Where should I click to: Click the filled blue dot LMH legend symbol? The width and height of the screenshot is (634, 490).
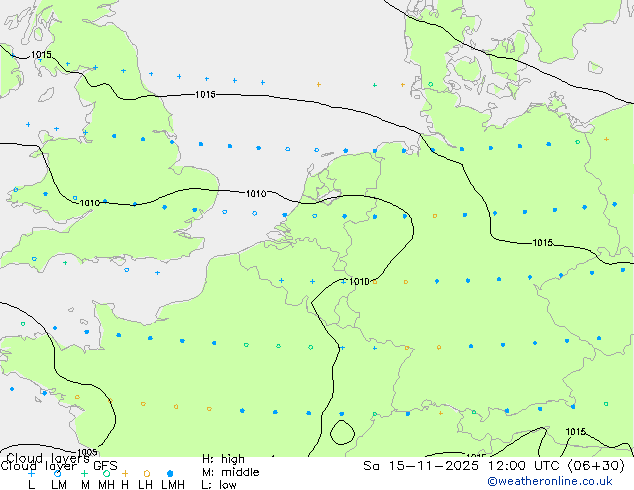point(170,473)
